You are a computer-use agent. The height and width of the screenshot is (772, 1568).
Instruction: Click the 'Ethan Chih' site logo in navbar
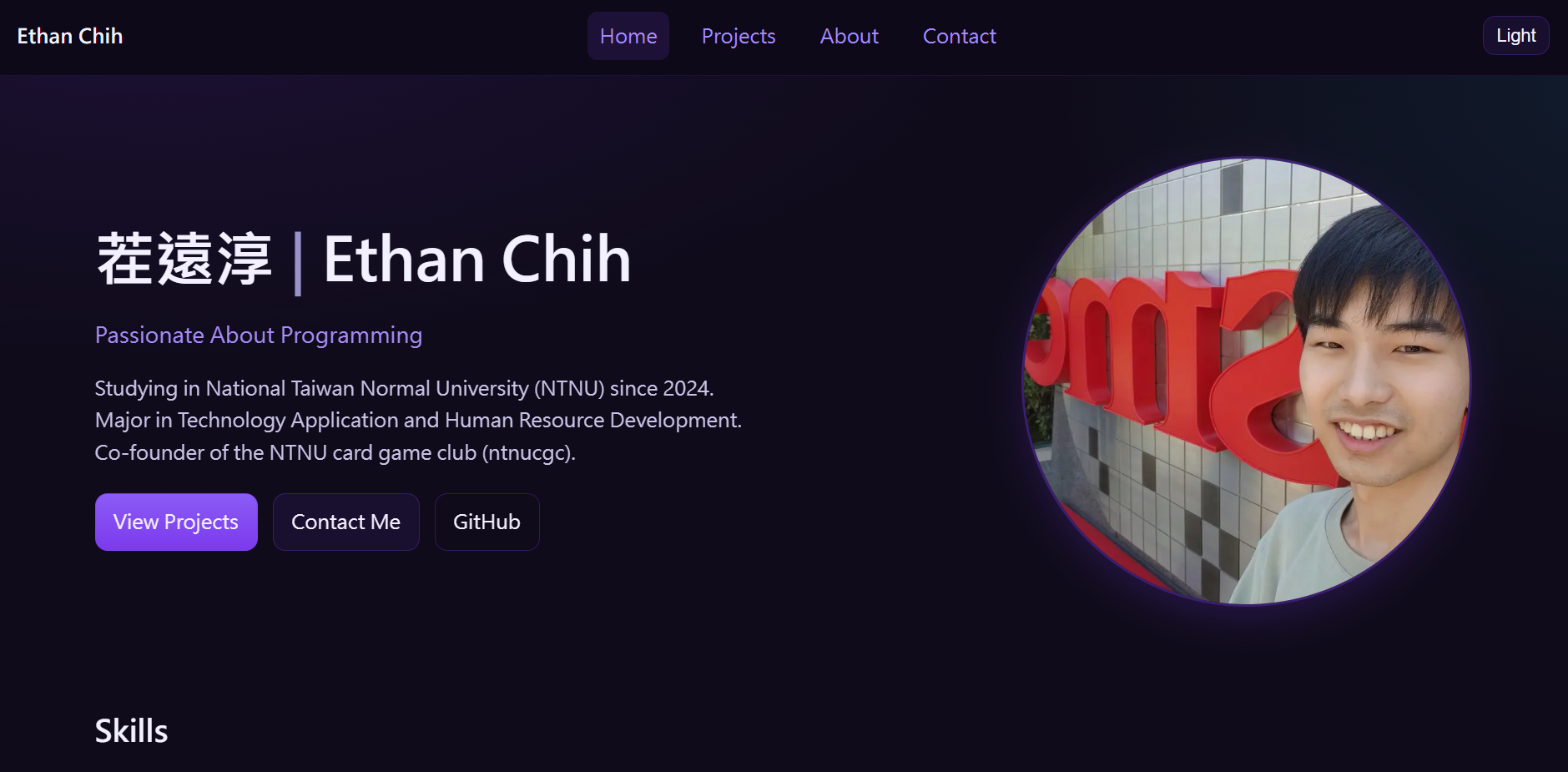click(x=70, y=36)
